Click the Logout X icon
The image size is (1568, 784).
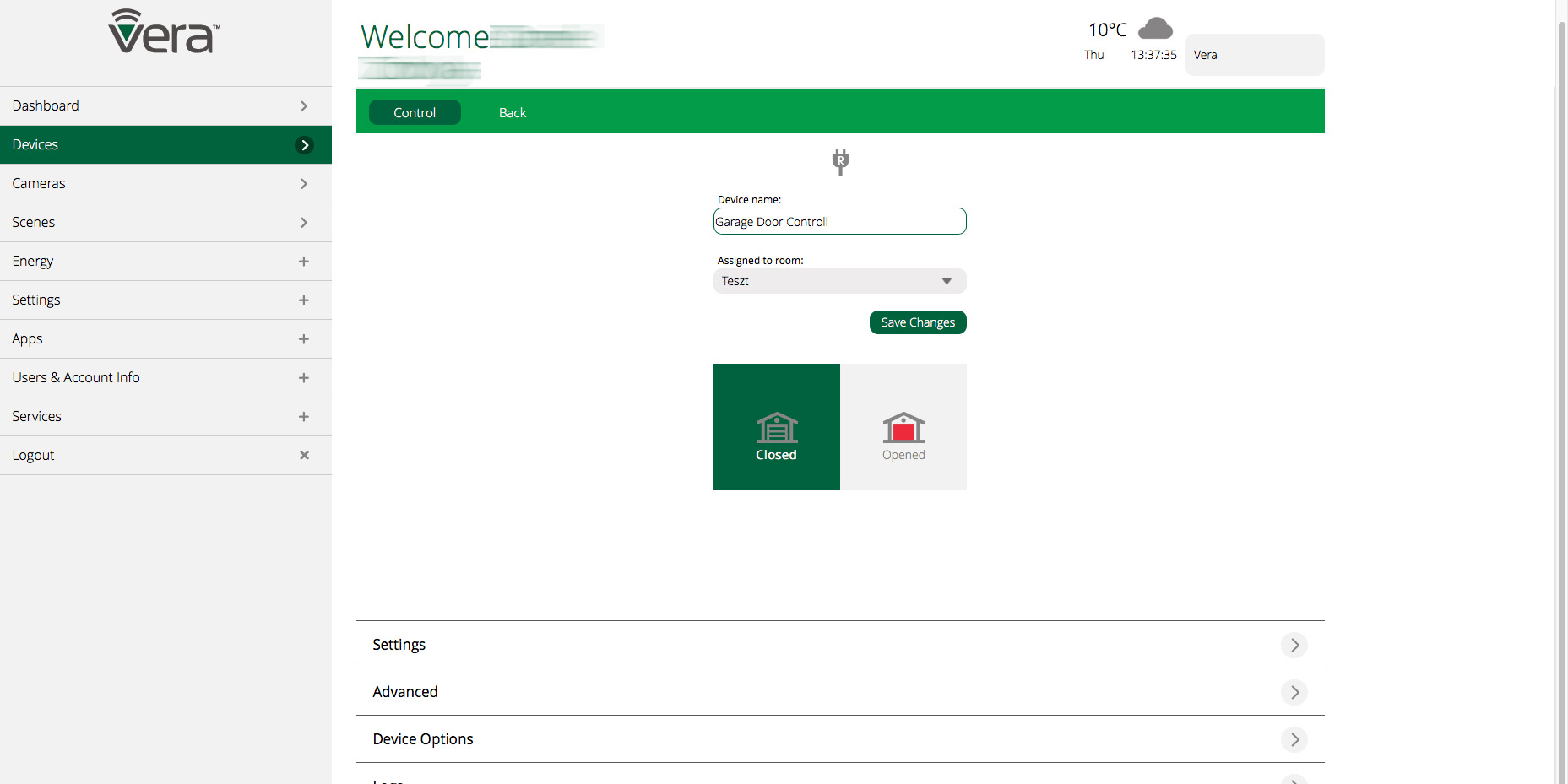point(304,455)
